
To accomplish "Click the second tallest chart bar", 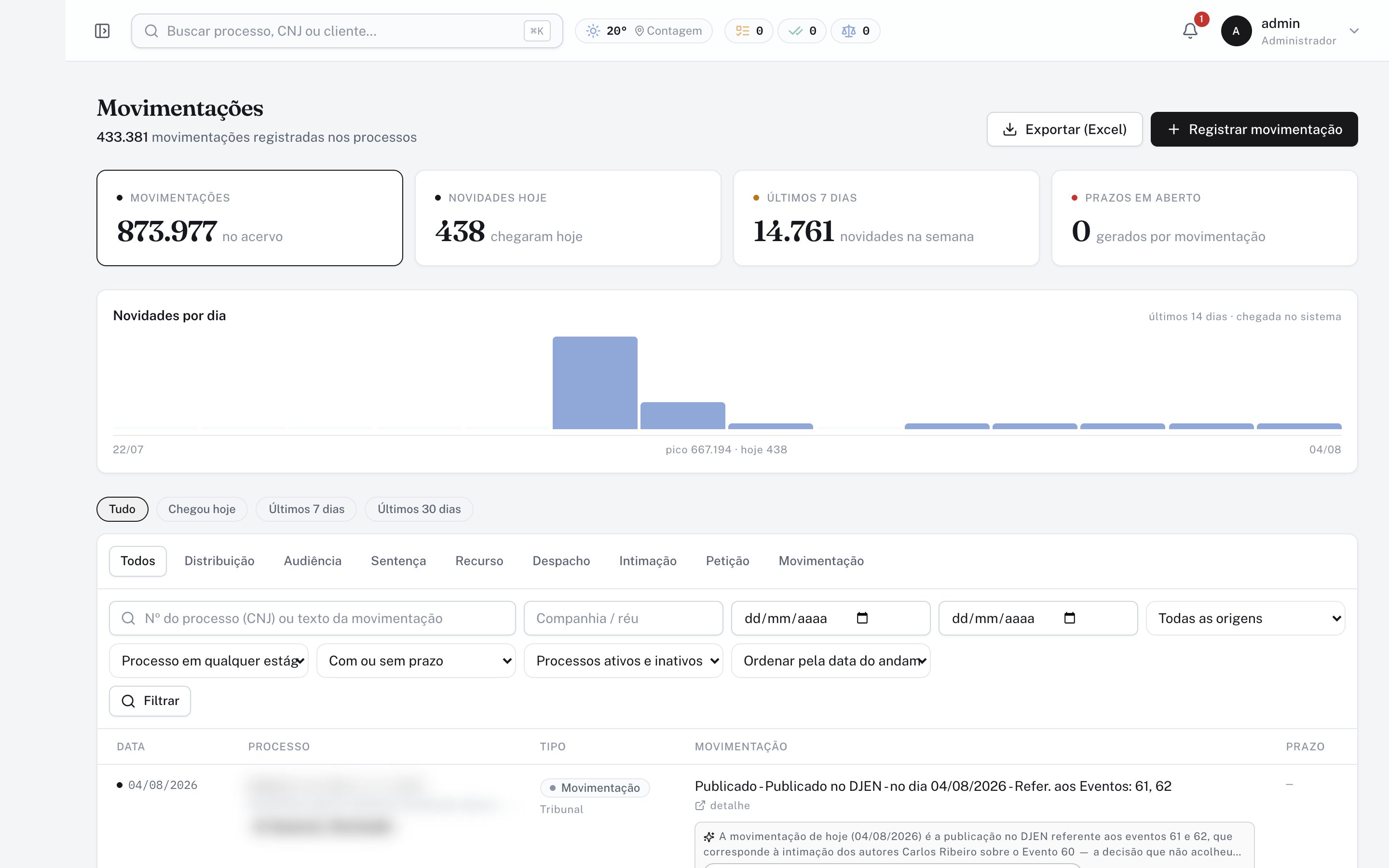I will (x=682, y=416).
